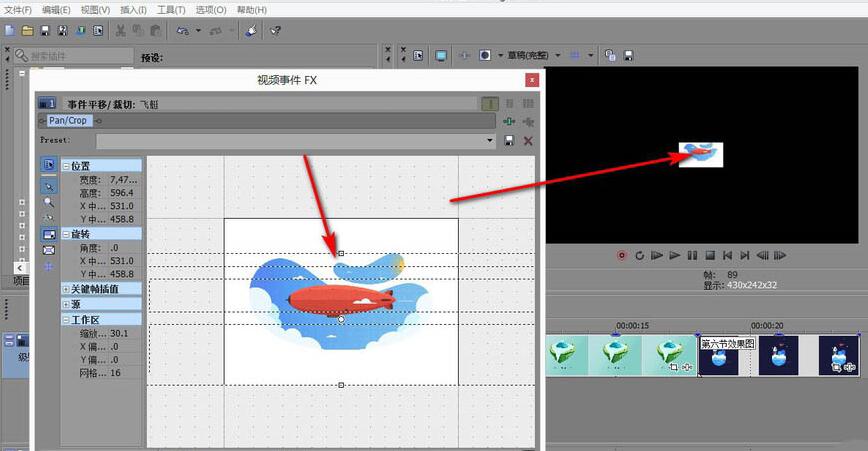Click the external monitor preview icon

(441, 55)
